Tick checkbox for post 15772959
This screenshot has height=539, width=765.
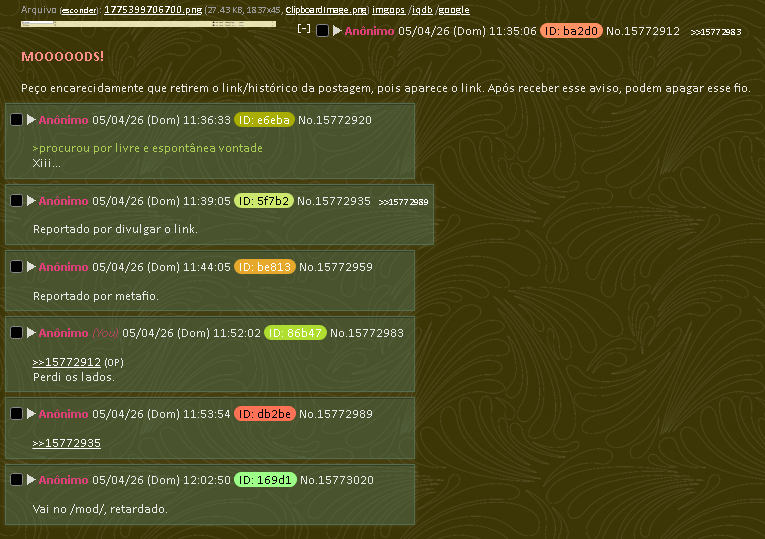pyautogui.click(x=17, y=267)
